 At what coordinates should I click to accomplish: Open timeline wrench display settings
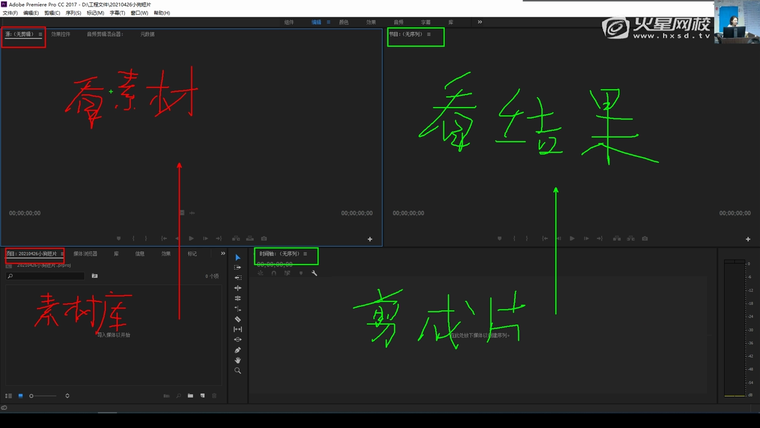coord(315,274)
